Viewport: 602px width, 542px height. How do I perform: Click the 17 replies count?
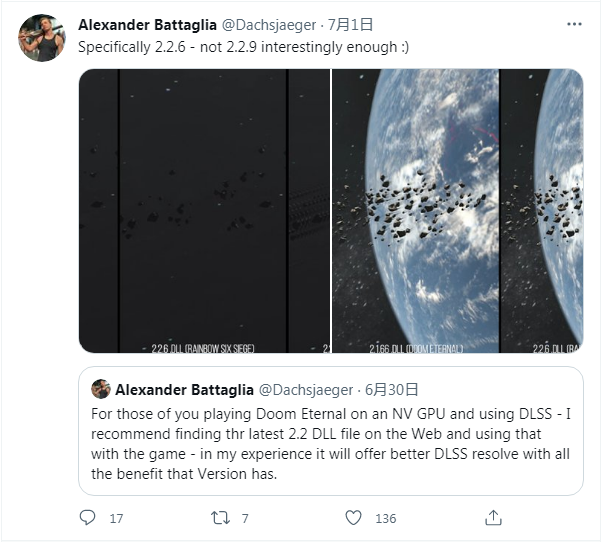116,518
